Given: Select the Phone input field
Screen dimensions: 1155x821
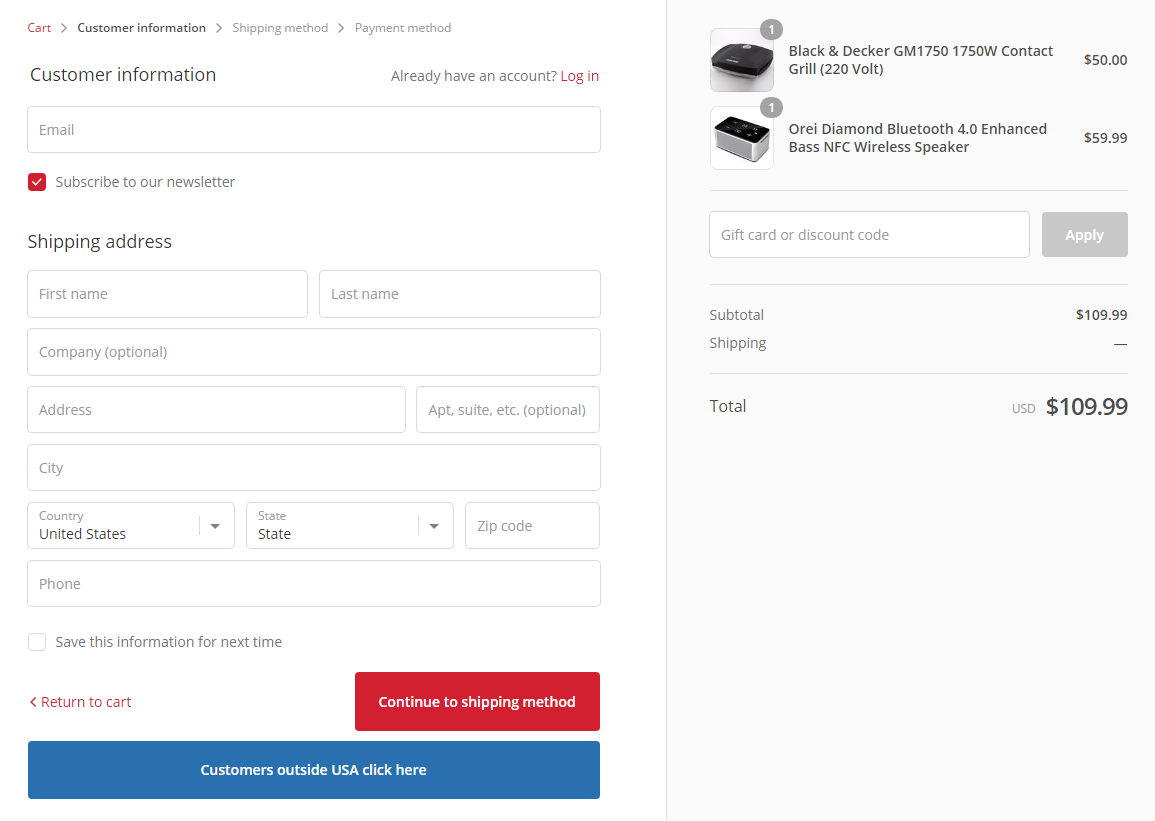Looking at the screenshot, I should pos(313,584).
